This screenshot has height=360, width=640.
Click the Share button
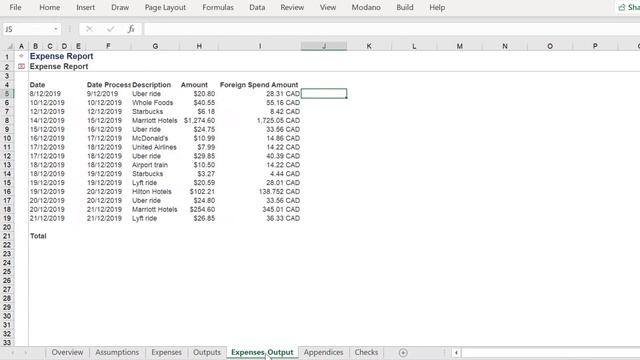(629, 7)
